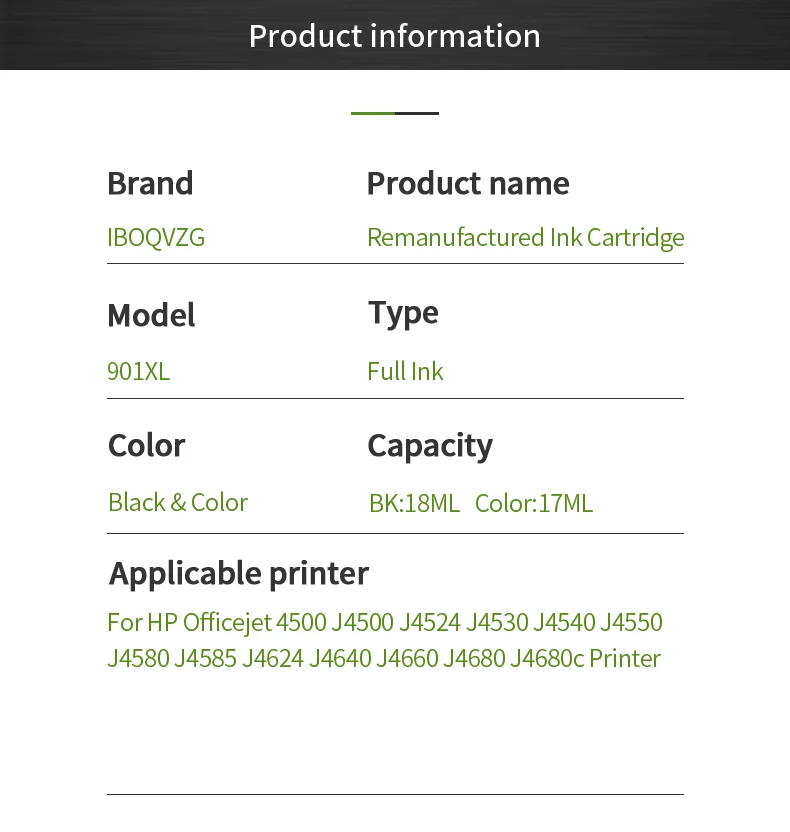Click the J4680c Printer text

585,658
